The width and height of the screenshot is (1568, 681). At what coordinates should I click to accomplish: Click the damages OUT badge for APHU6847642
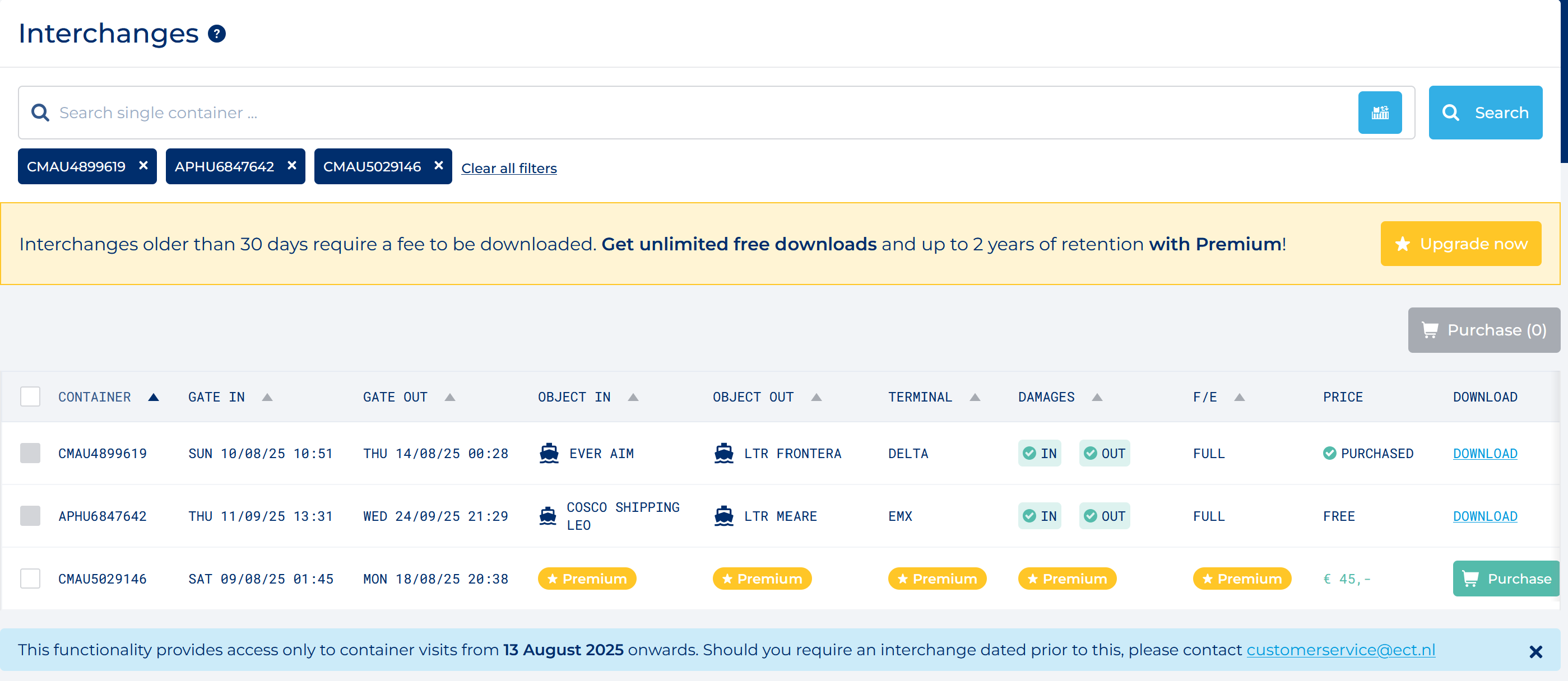coord(1104,516)
